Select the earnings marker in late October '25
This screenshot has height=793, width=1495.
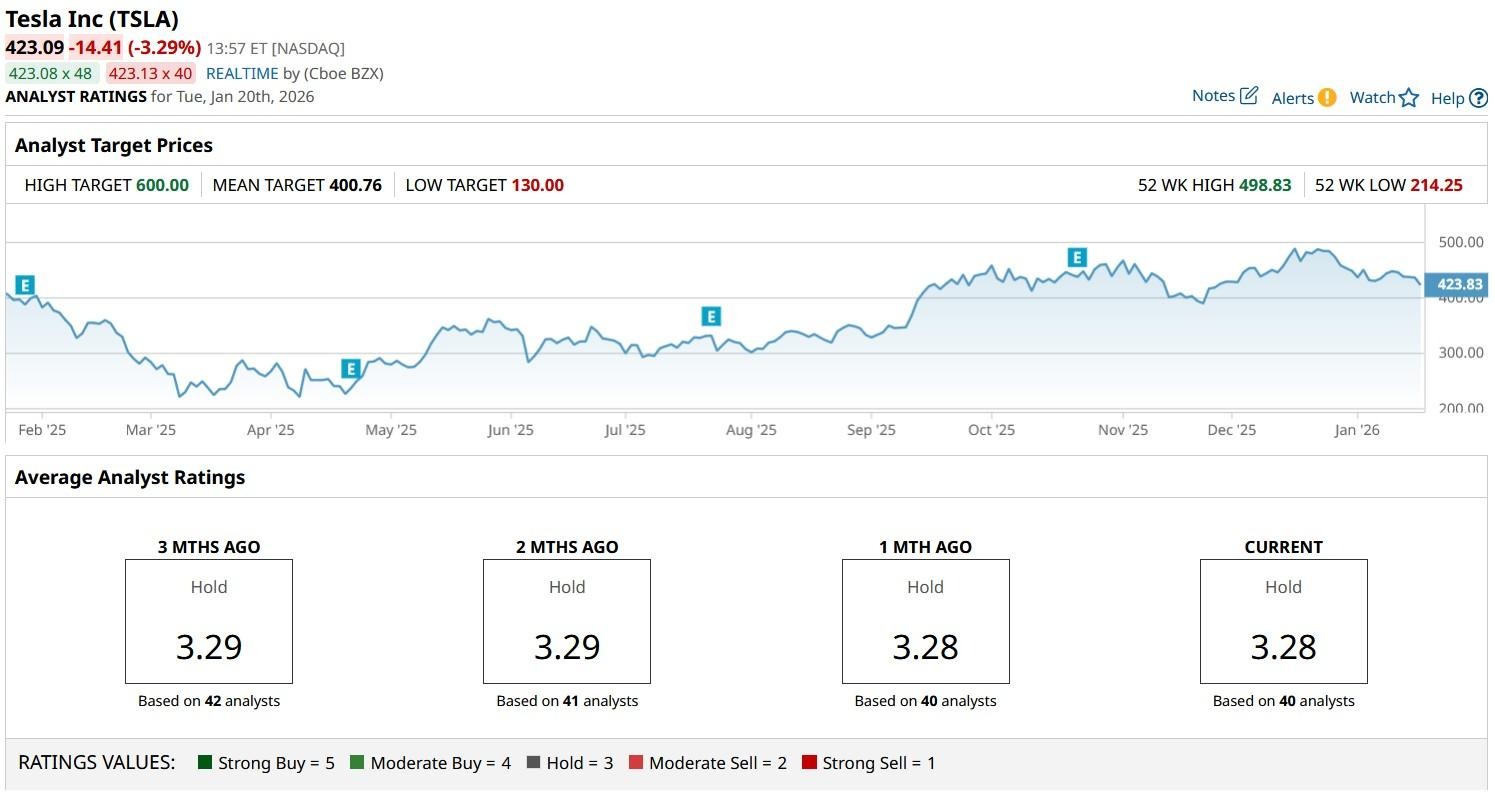[1077, 257]
